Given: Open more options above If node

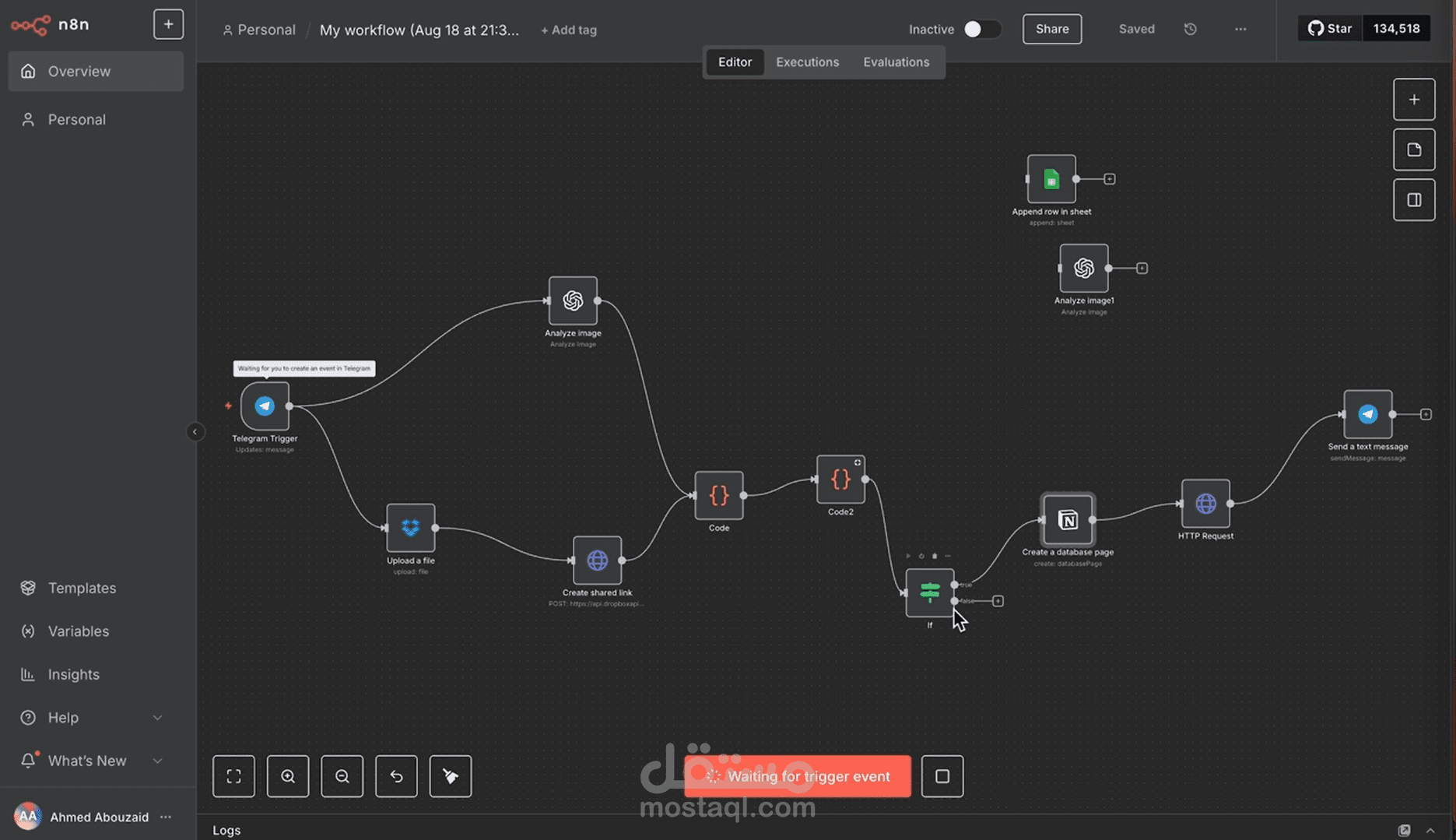Looking at the screenshot, I should click(947, 556).
